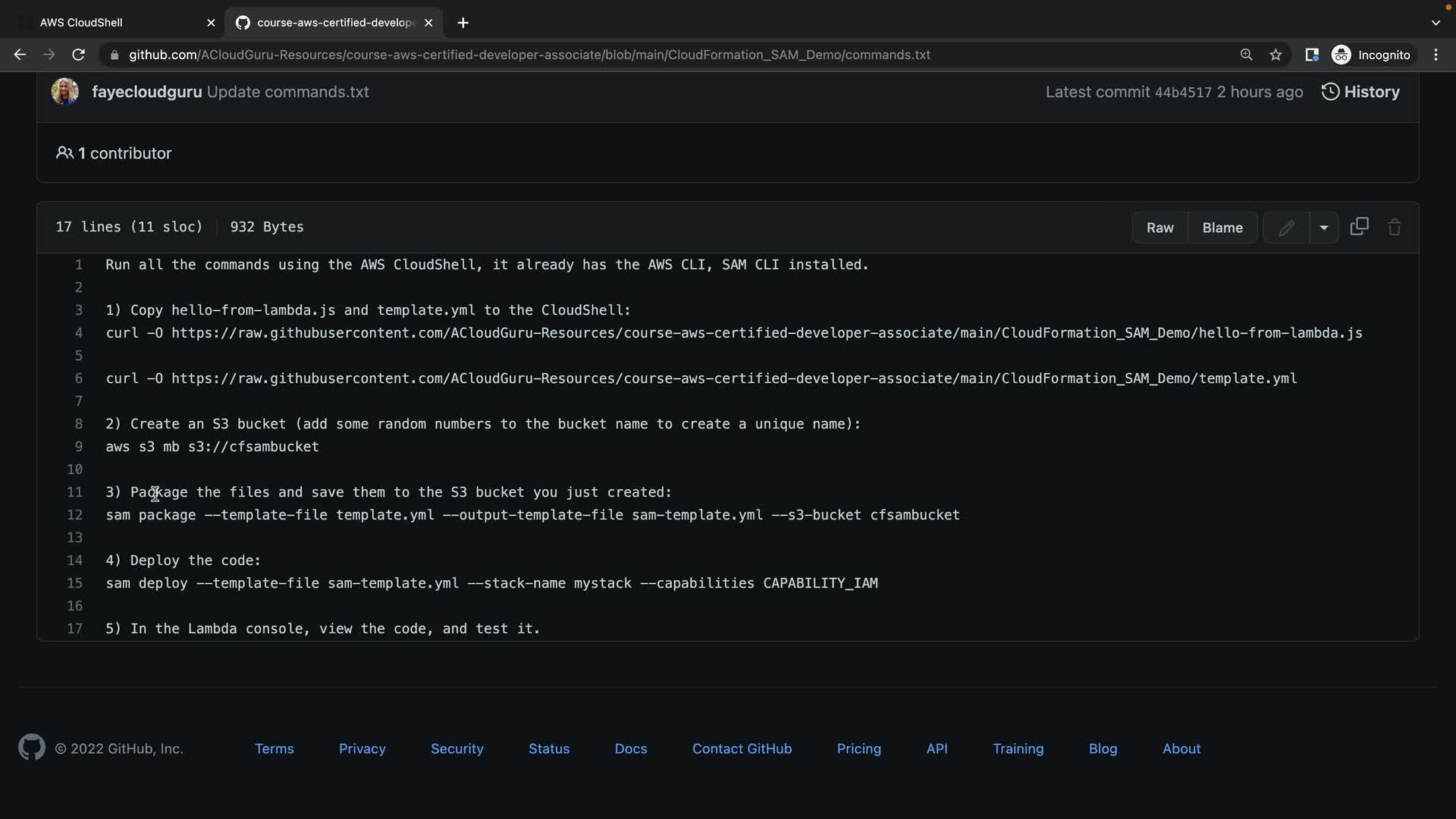Click the Blame button
Image resolution: width=1456 pixels, height=819 pixels.
coord(1222,227)
